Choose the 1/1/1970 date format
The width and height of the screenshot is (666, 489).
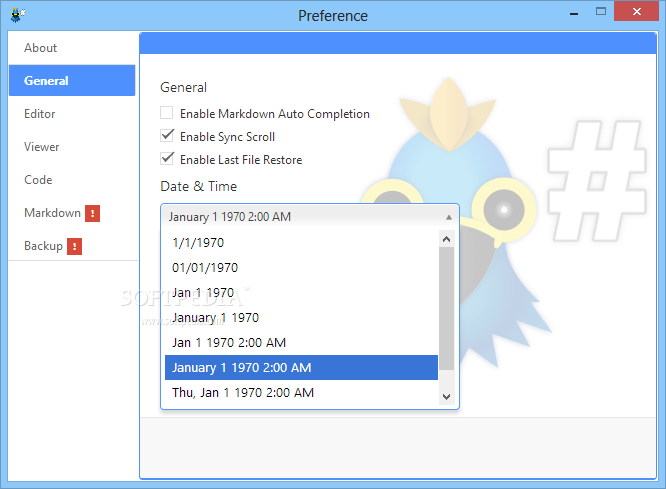coord(301,243)
